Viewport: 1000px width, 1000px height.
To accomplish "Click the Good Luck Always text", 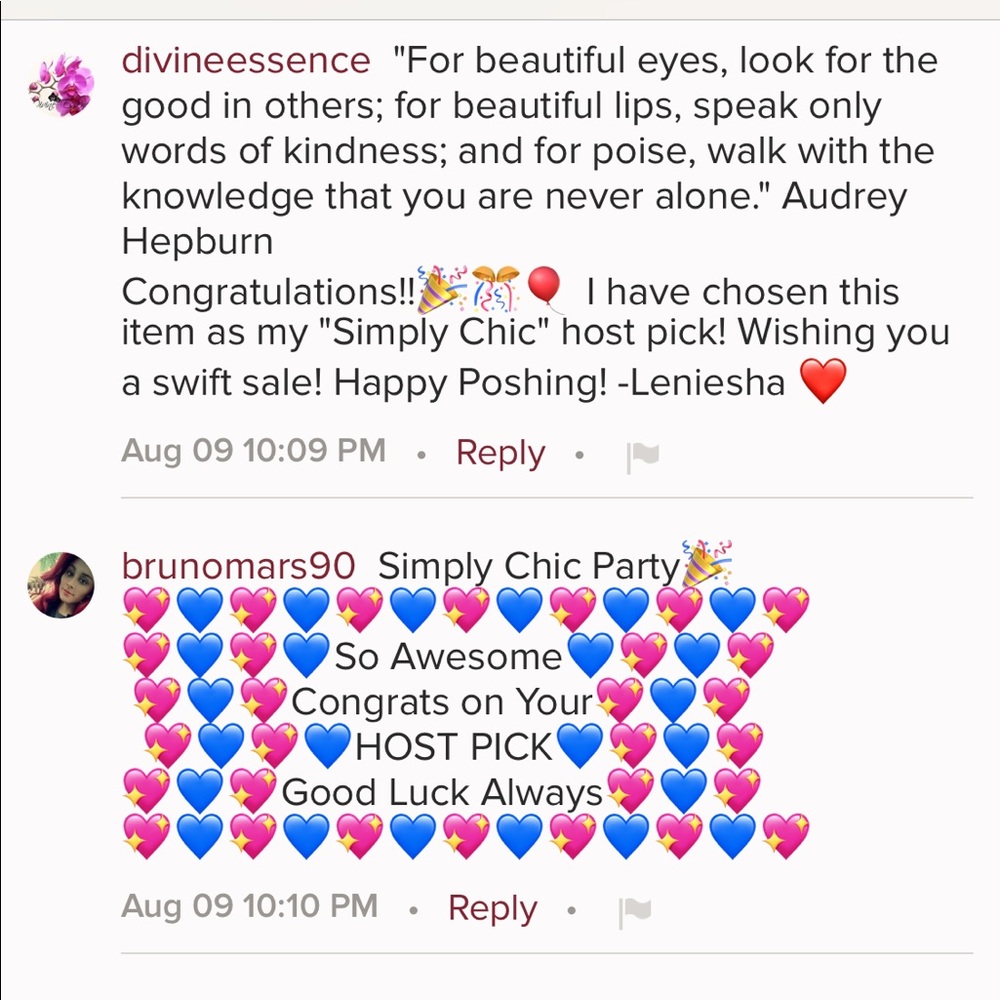I will (442, 793).
